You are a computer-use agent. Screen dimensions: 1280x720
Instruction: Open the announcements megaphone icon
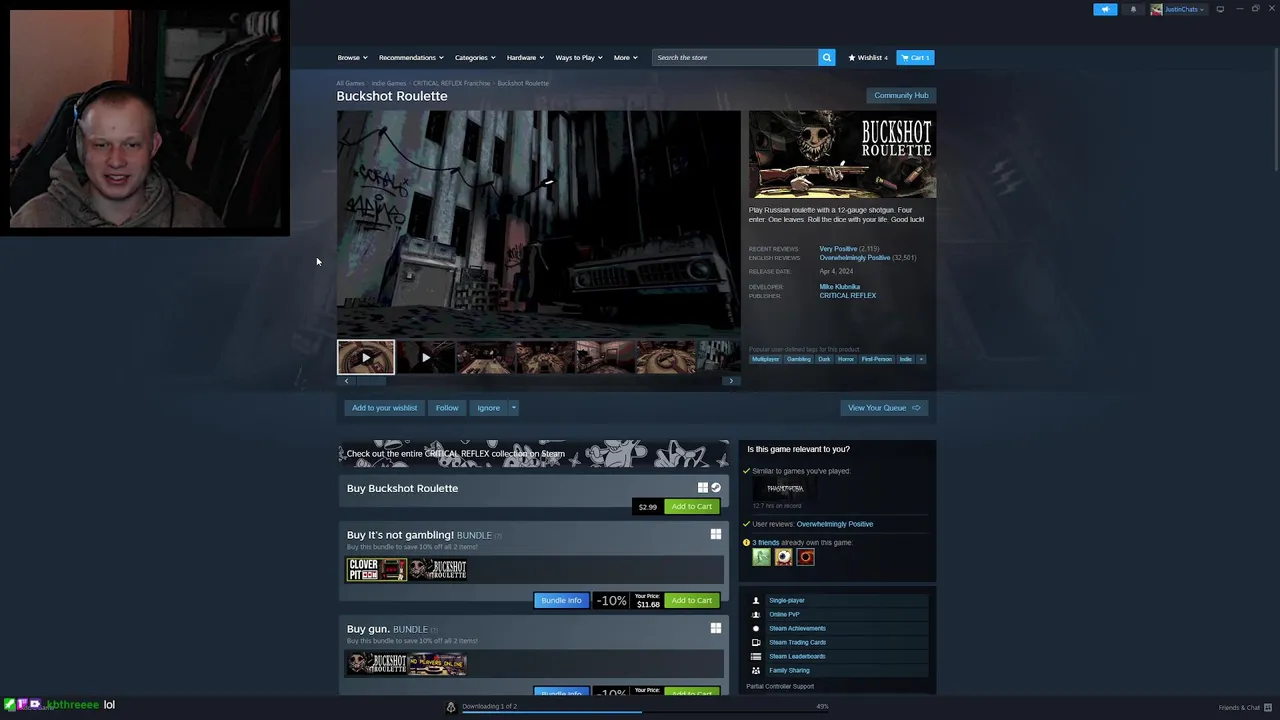click(1105, 9)
